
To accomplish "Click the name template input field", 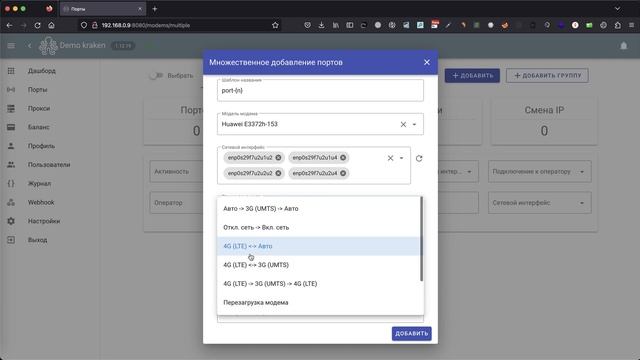I will 320,91.
